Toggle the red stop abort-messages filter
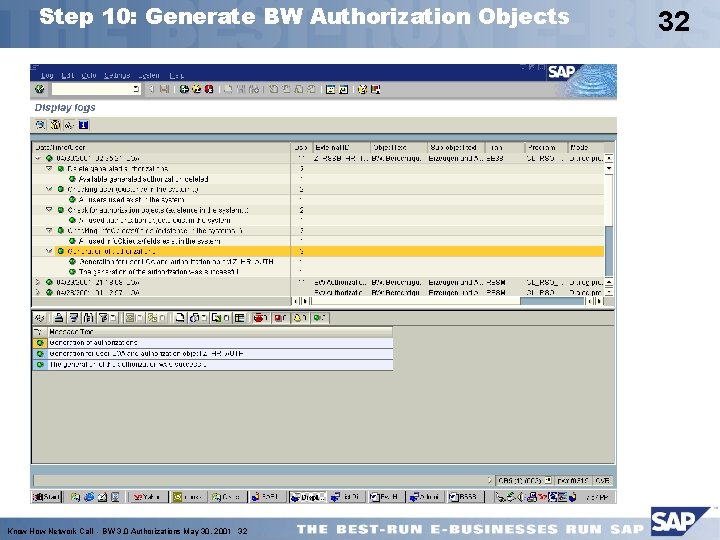 (260, 318)
